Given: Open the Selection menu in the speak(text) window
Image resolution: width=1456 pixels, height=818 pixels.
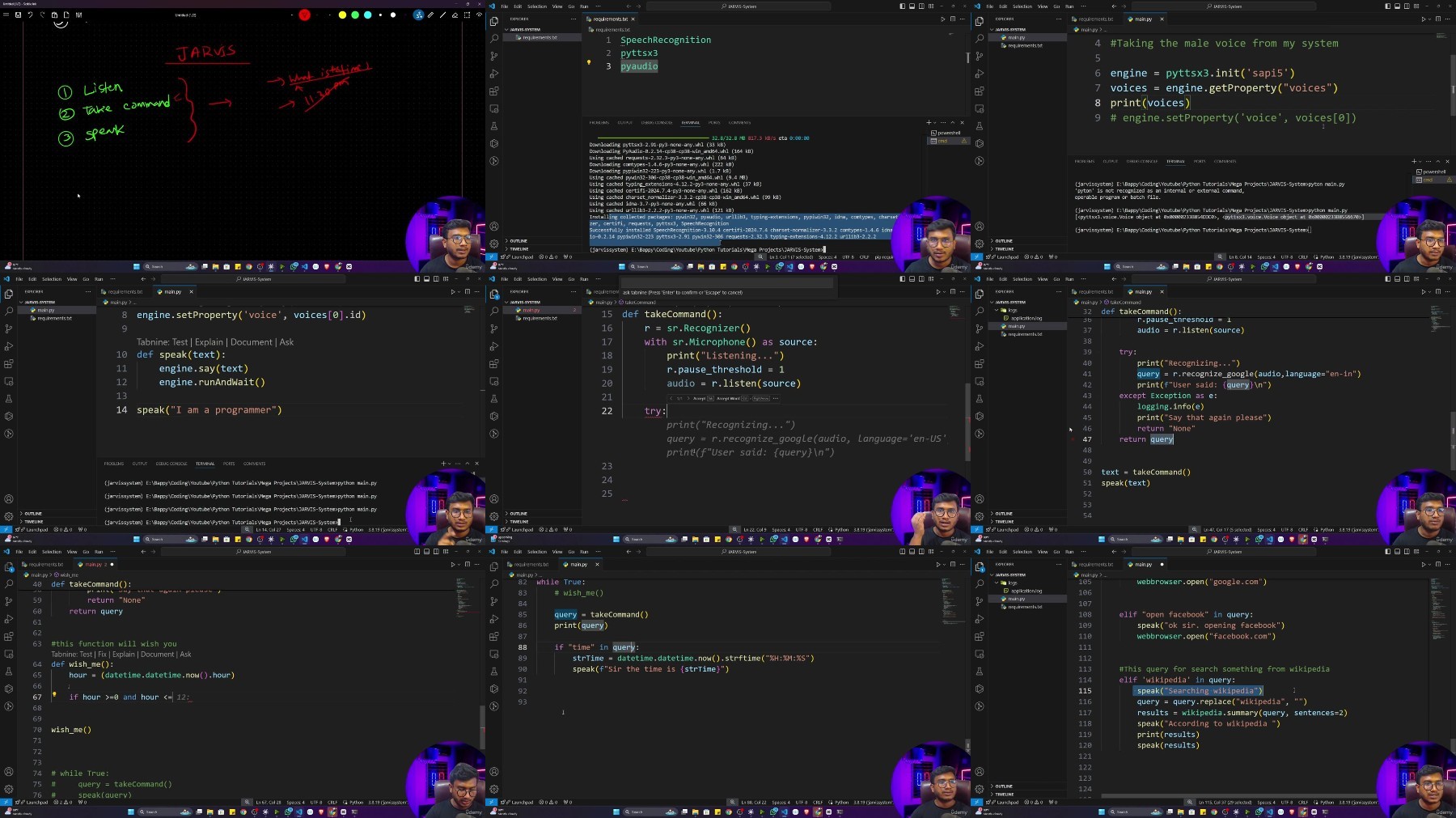Looking at the screenshot, I should [52, 278].
